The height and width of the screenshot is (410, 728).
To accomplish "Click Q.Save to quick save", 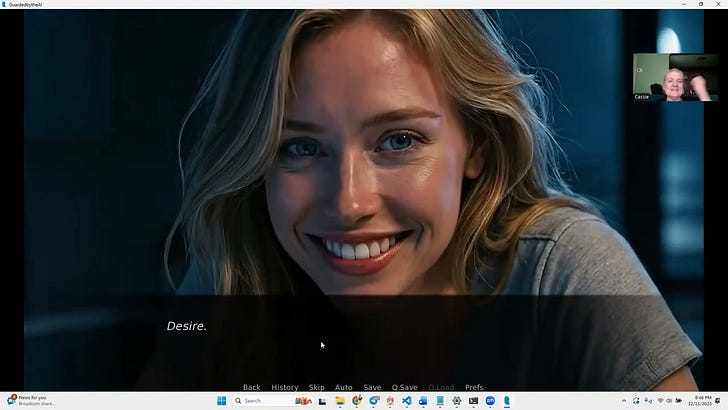I will pos(404,387).
